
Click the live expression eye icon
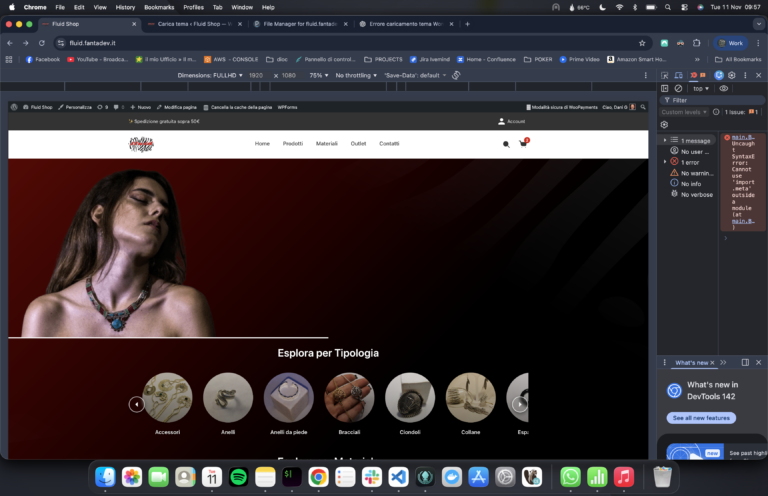[x=724, y=88]
